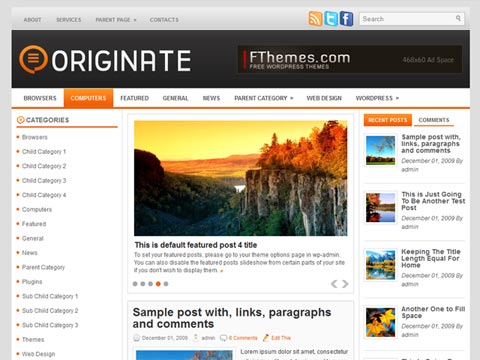The image size is (480, 360).
Task: Show next featured slide arrow
Action: [345, 284]
